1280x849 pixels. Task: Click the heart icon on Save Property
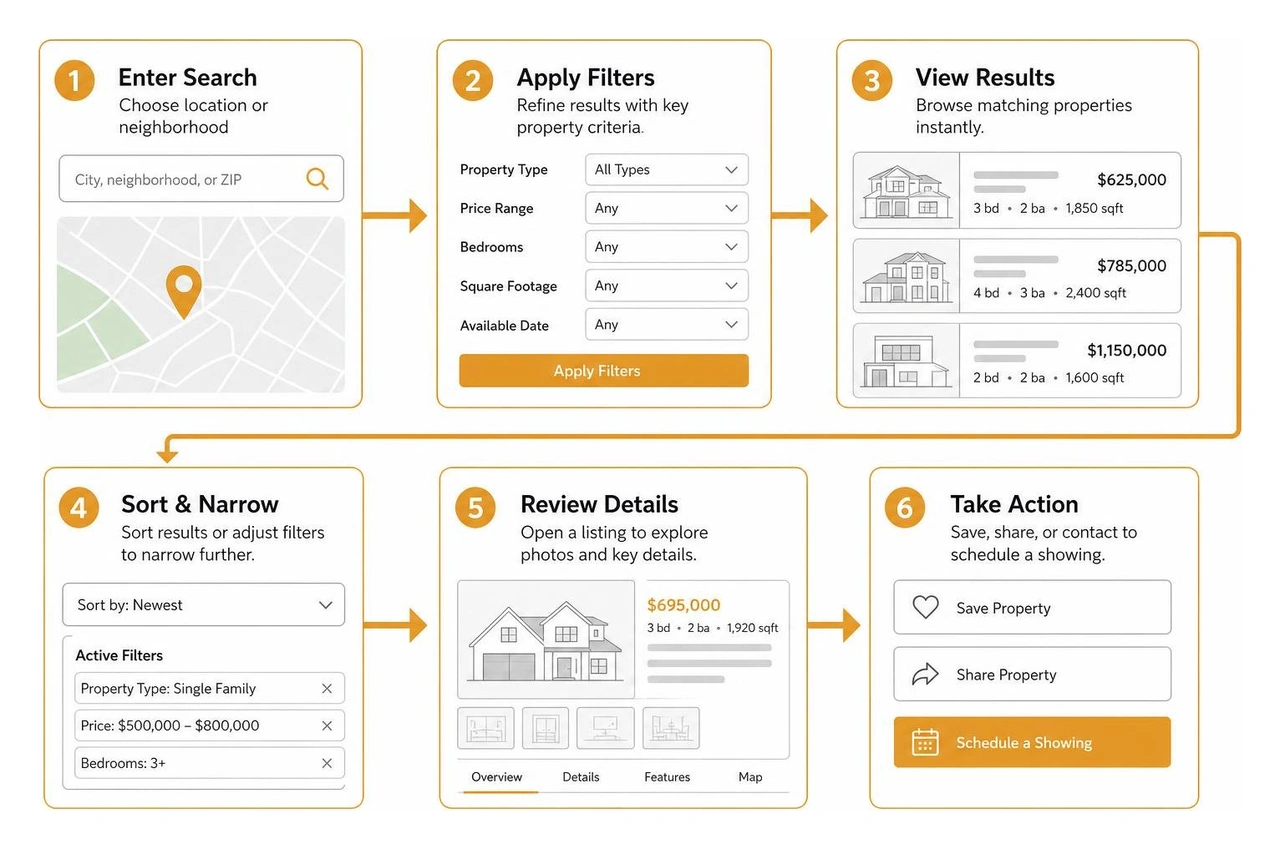point(926,607)
